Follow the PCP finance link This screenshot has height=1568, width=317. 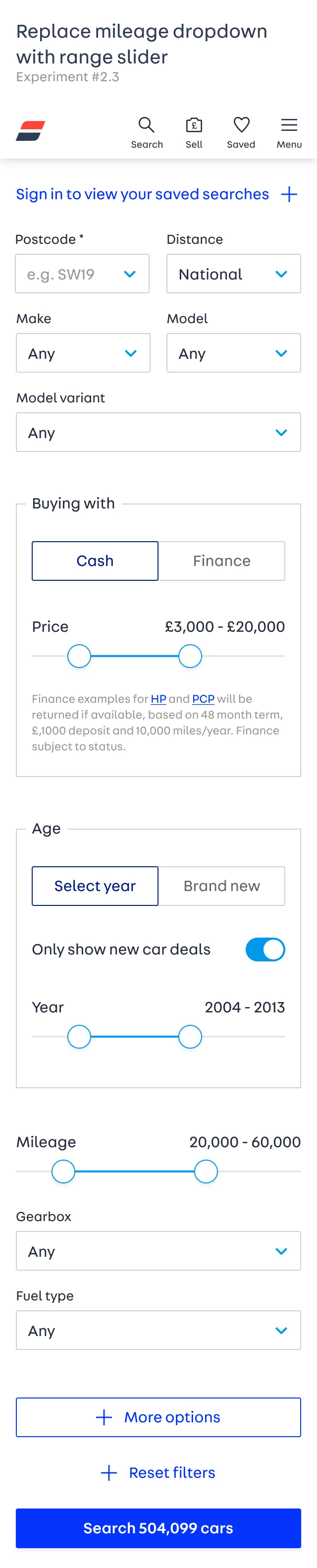(x=203, y=699)
